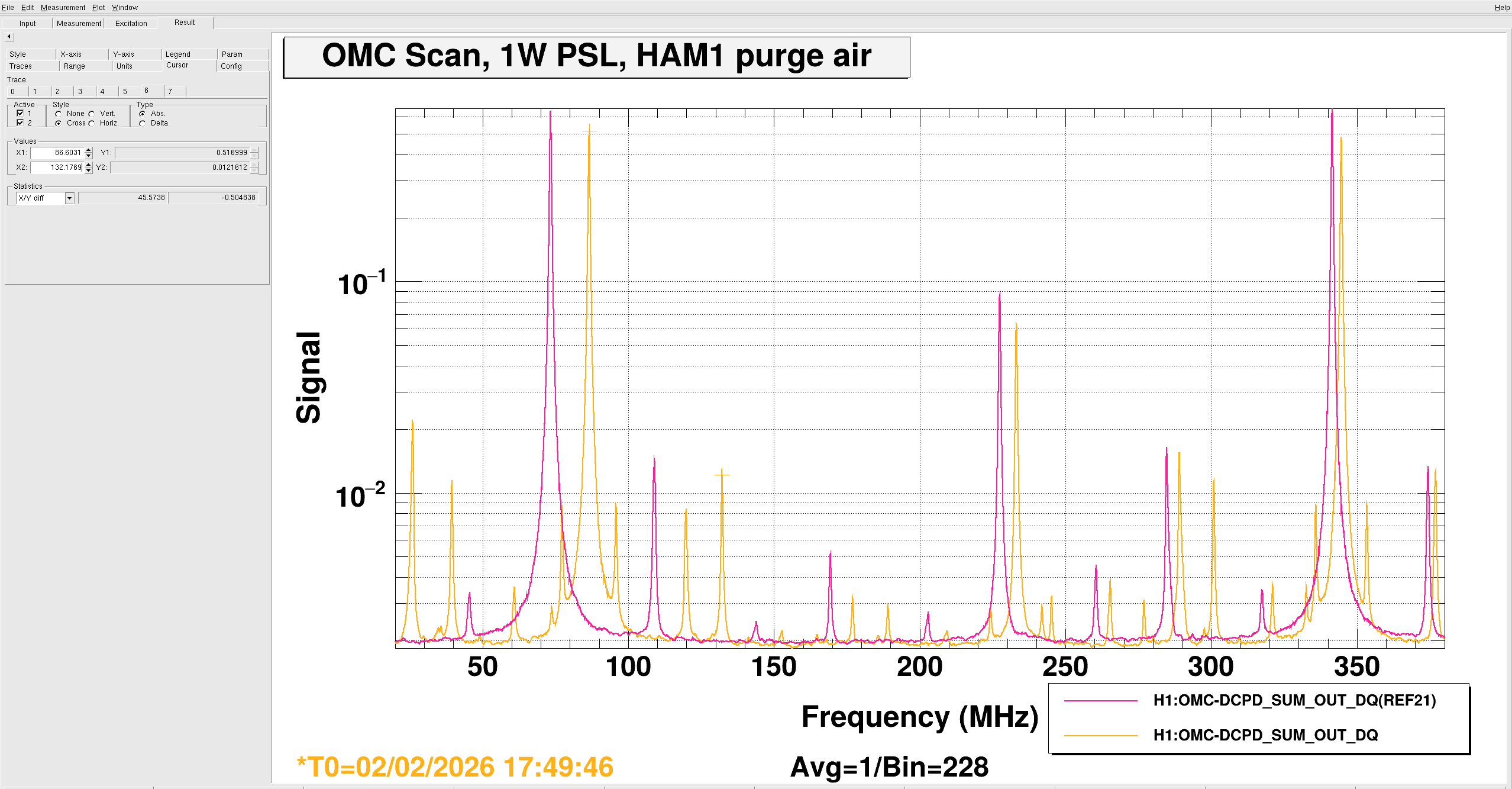Open the Help menu
Screen dimensions: 1512x789
[x=1501, y=8]
